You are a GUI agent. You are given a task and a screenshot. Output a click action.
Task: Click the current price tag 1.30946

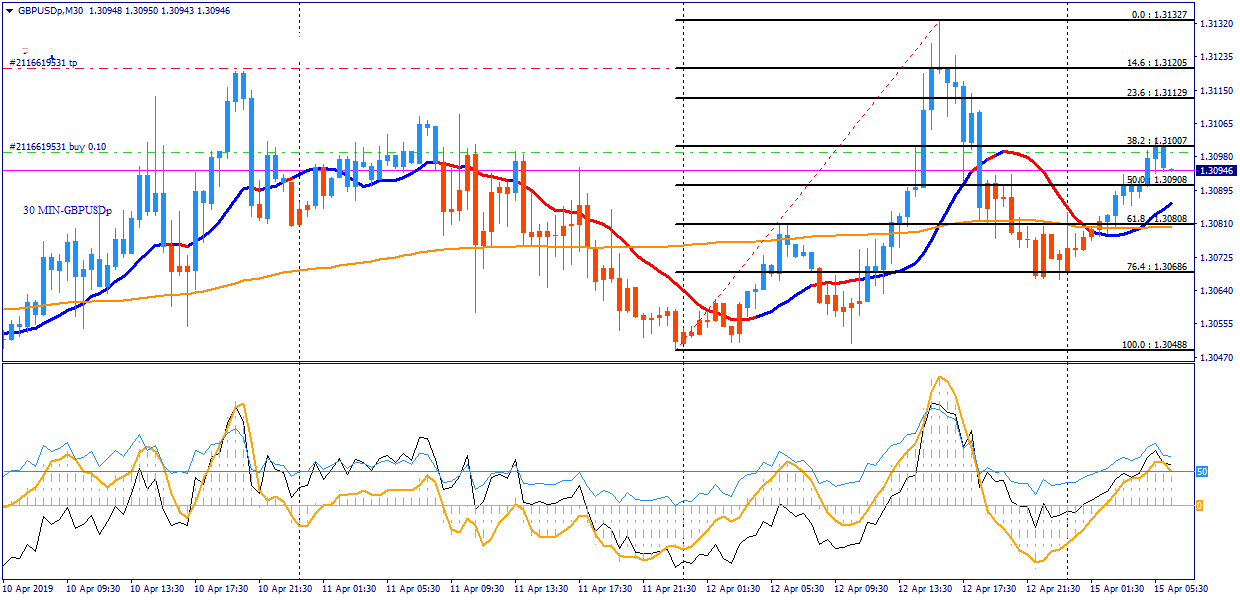[x=1216, y=171]
